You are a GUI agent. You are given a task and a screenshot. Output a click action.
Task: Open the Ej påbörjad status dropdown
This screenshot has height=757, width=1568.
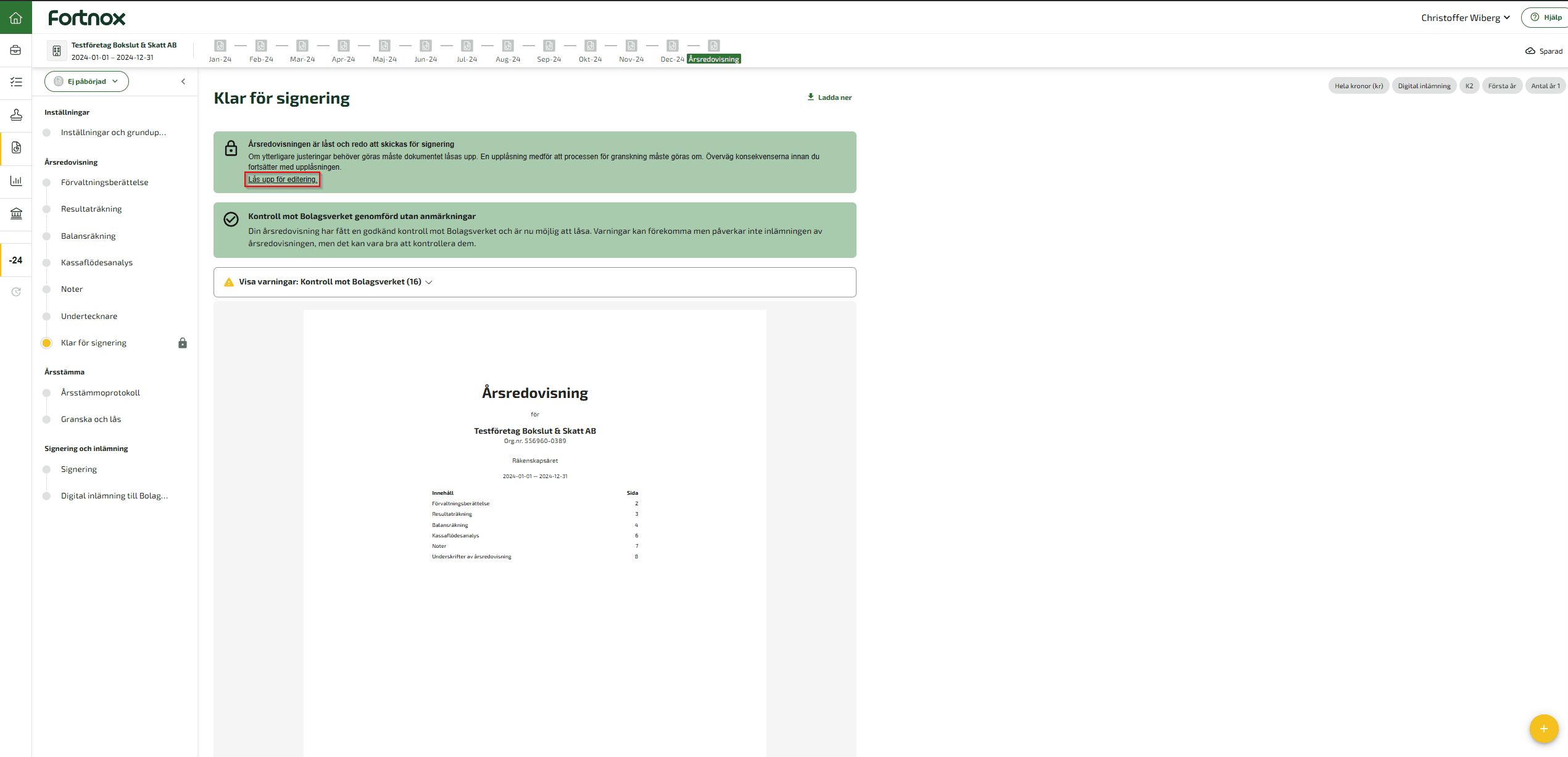pos(86,81)
